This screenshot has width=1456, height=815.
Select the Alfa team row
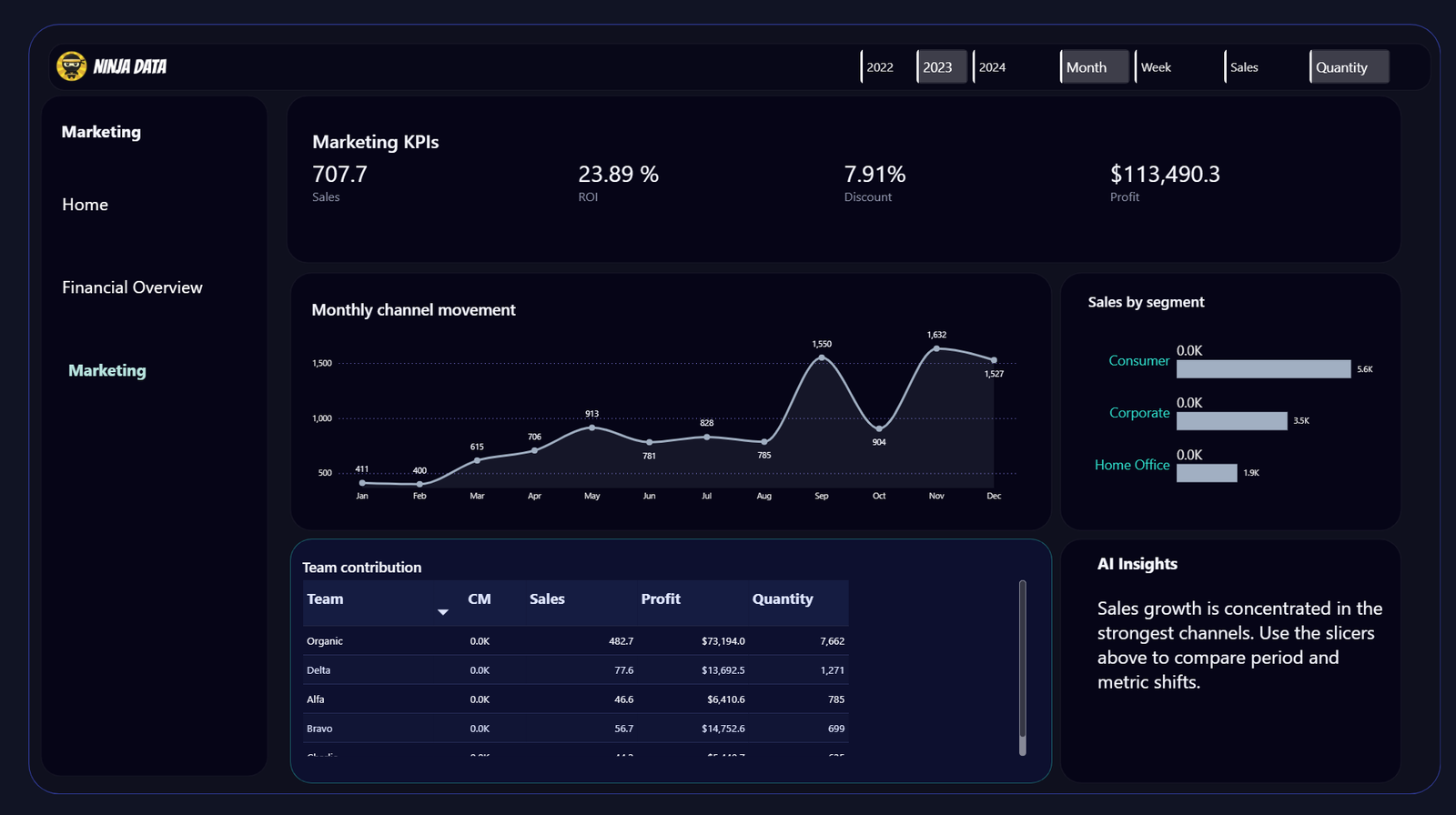click(x=575, y=699)
